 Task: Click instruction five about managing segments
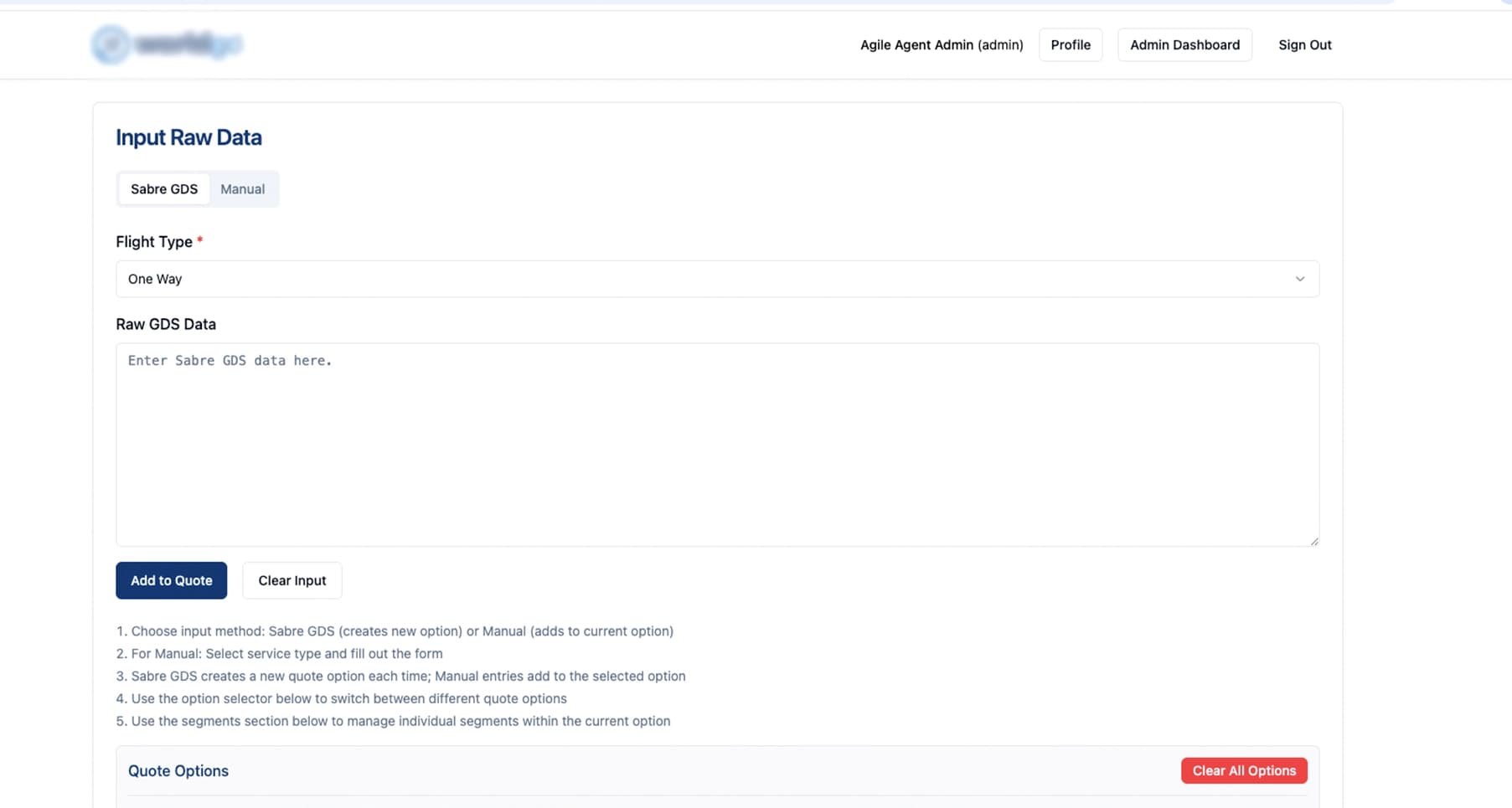coord(393,721)
